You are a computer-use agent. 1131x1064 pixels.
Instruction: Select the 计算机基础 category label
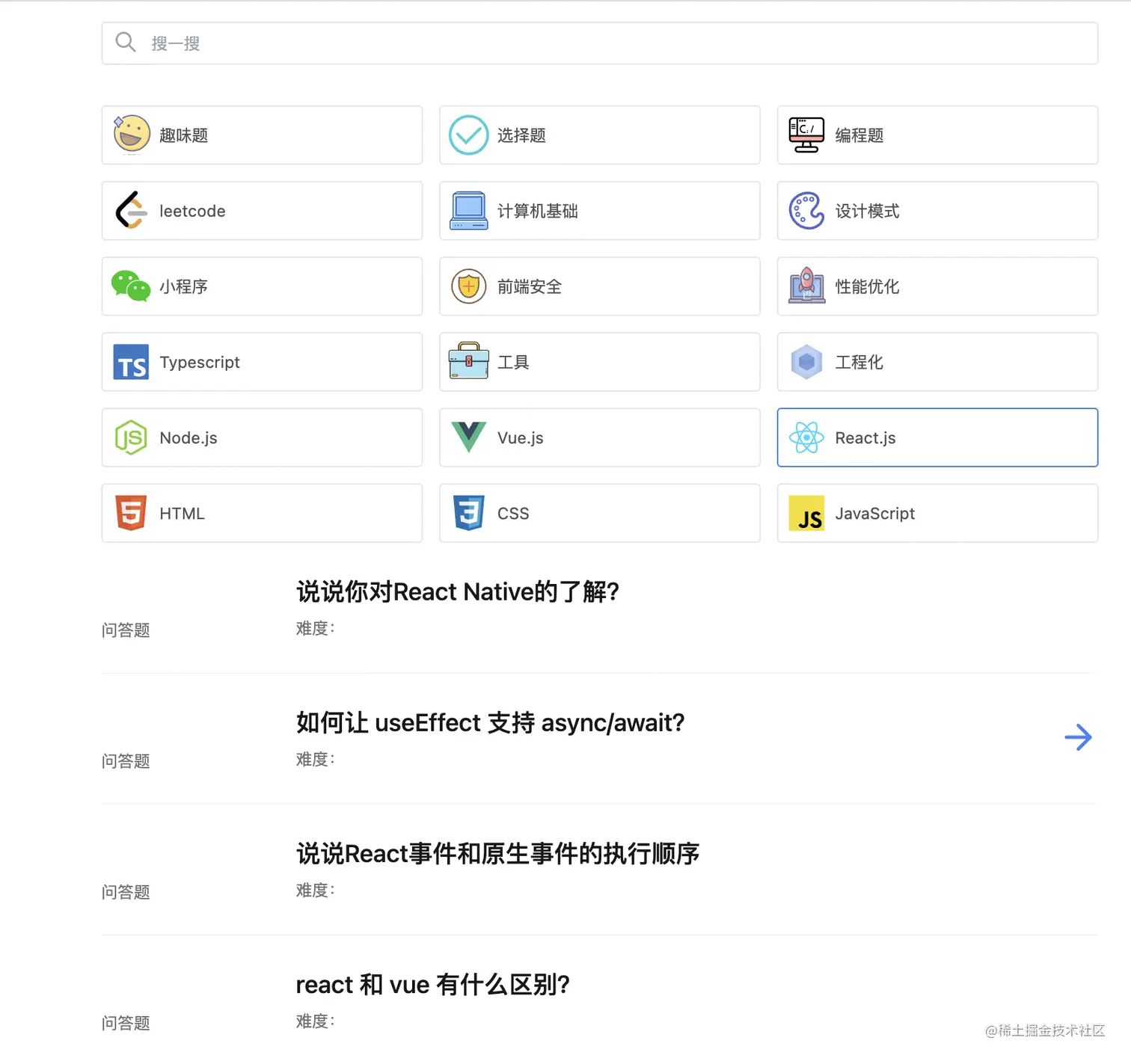coord(538,211)
